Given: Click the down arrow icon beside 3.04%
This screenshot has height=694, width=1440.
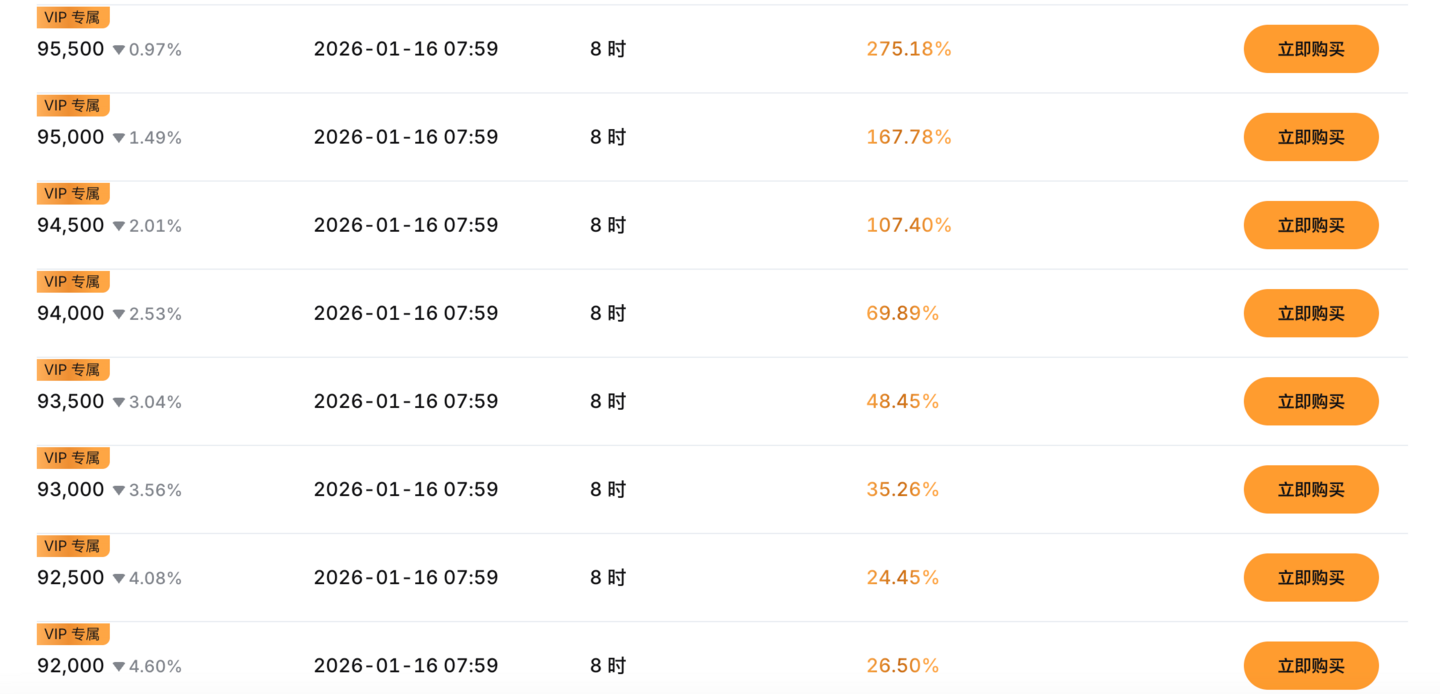Looking at the screenshot, I should tap(119, 402).
